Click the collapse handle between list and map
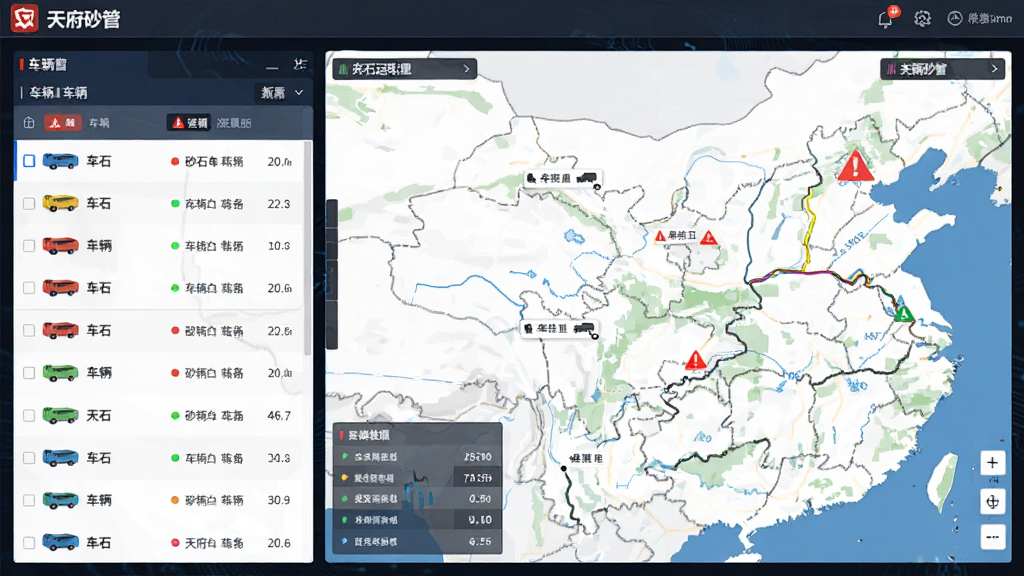1024x576 pixels. (332, 274)
